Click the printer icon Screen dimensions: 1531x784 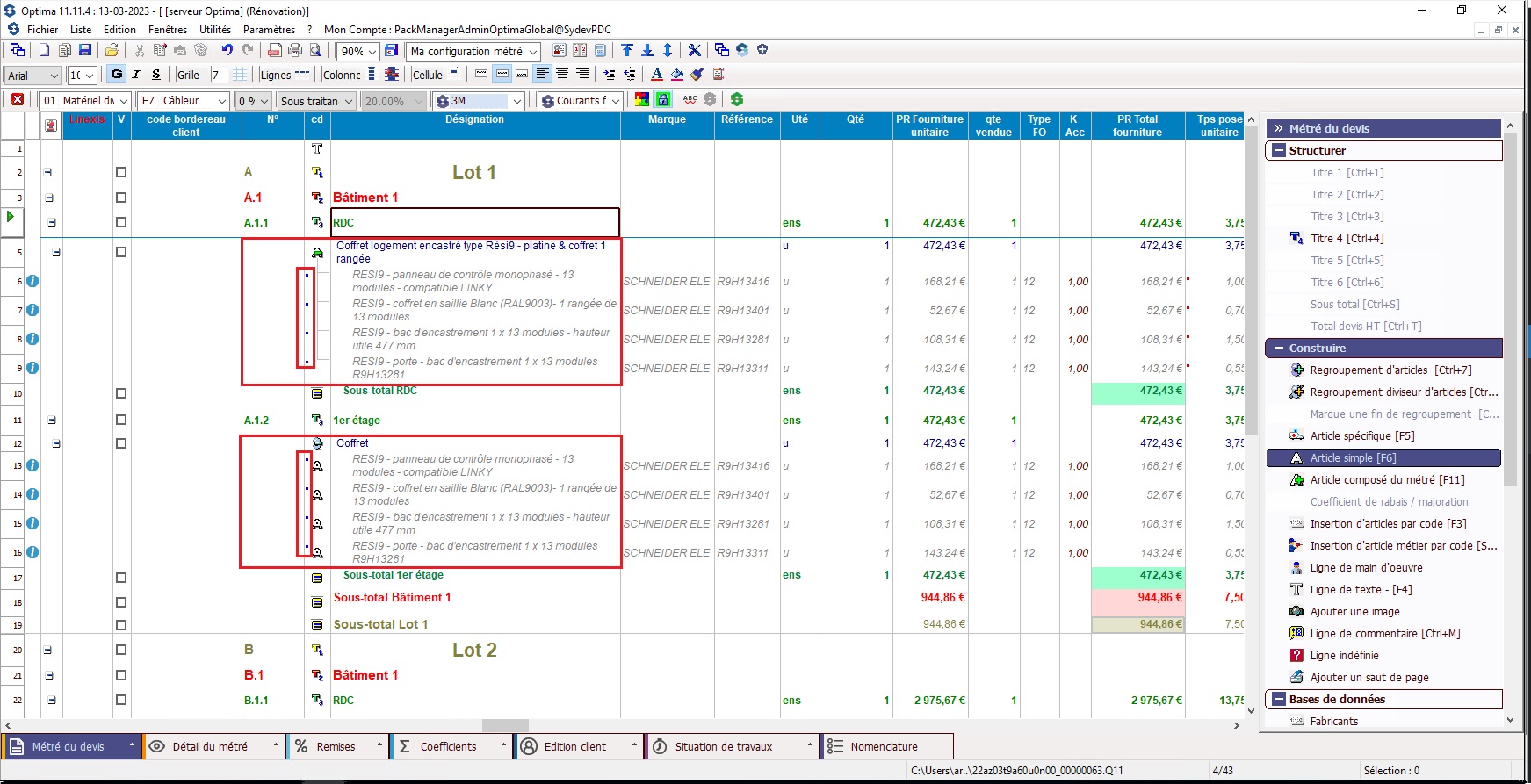295,51
